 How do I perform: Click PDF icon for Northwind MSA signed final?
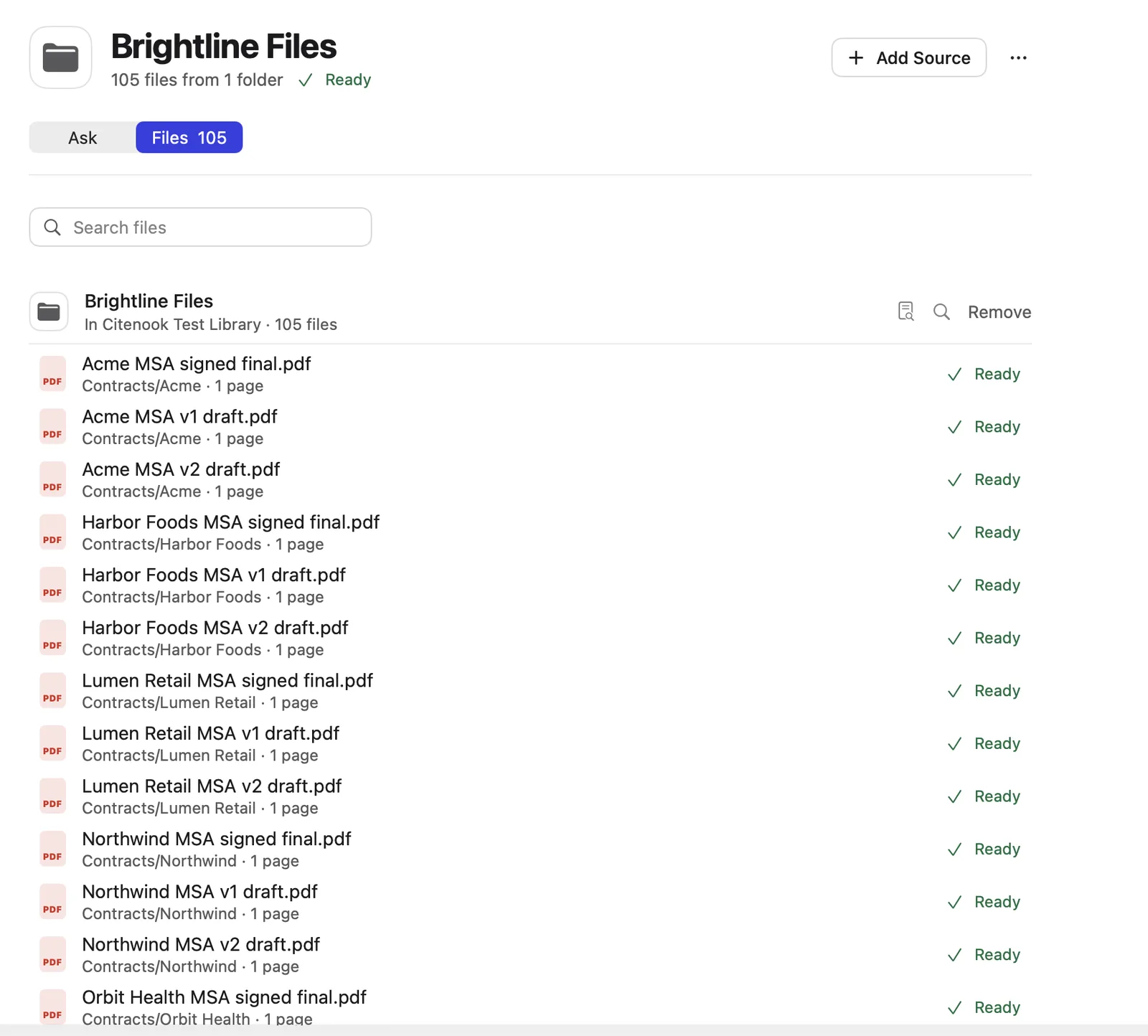point(52,849)
